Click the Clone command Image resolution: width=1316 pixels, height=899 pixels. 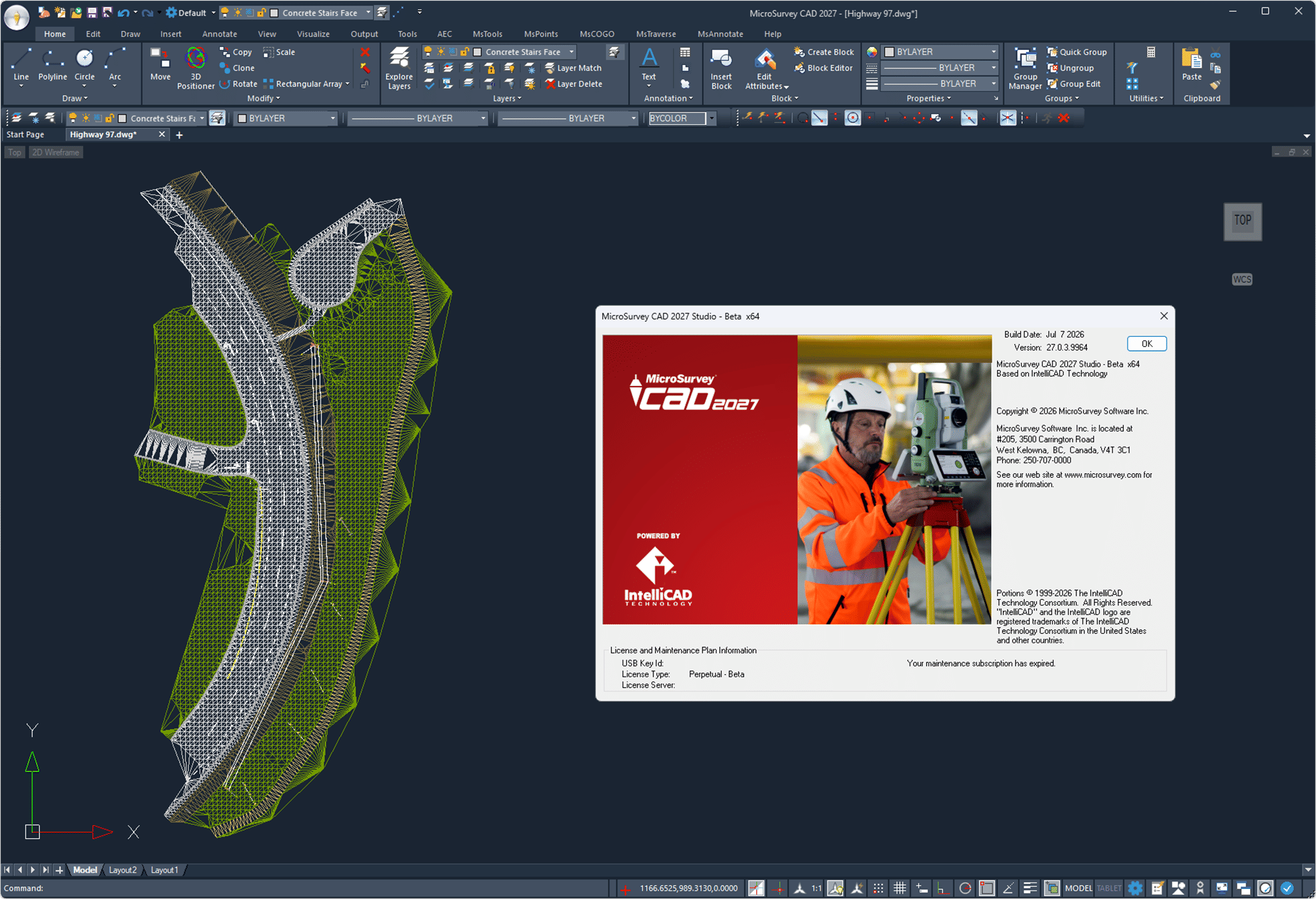click(237, 68)
